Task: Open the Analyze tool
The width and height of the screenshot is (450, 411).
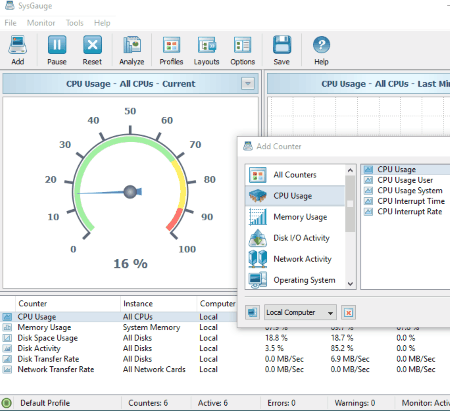Action: pyautogui.click(x=132, y=50)
